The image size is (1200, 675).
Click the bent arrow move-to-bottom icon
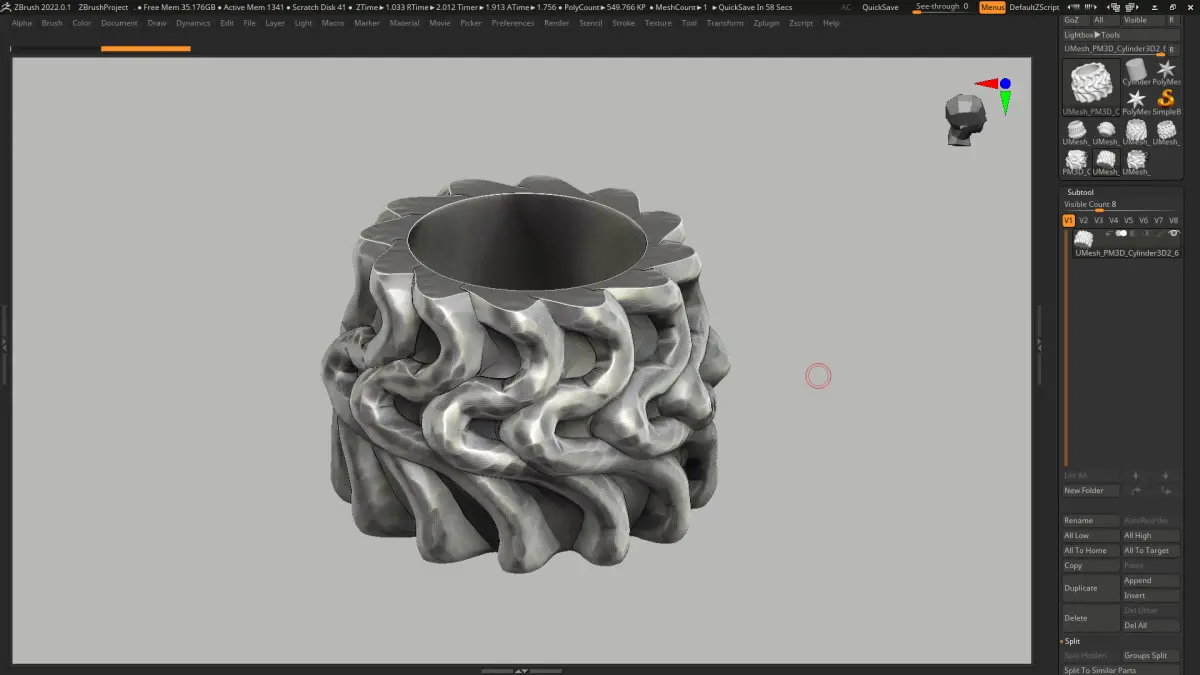[1166, 491]
